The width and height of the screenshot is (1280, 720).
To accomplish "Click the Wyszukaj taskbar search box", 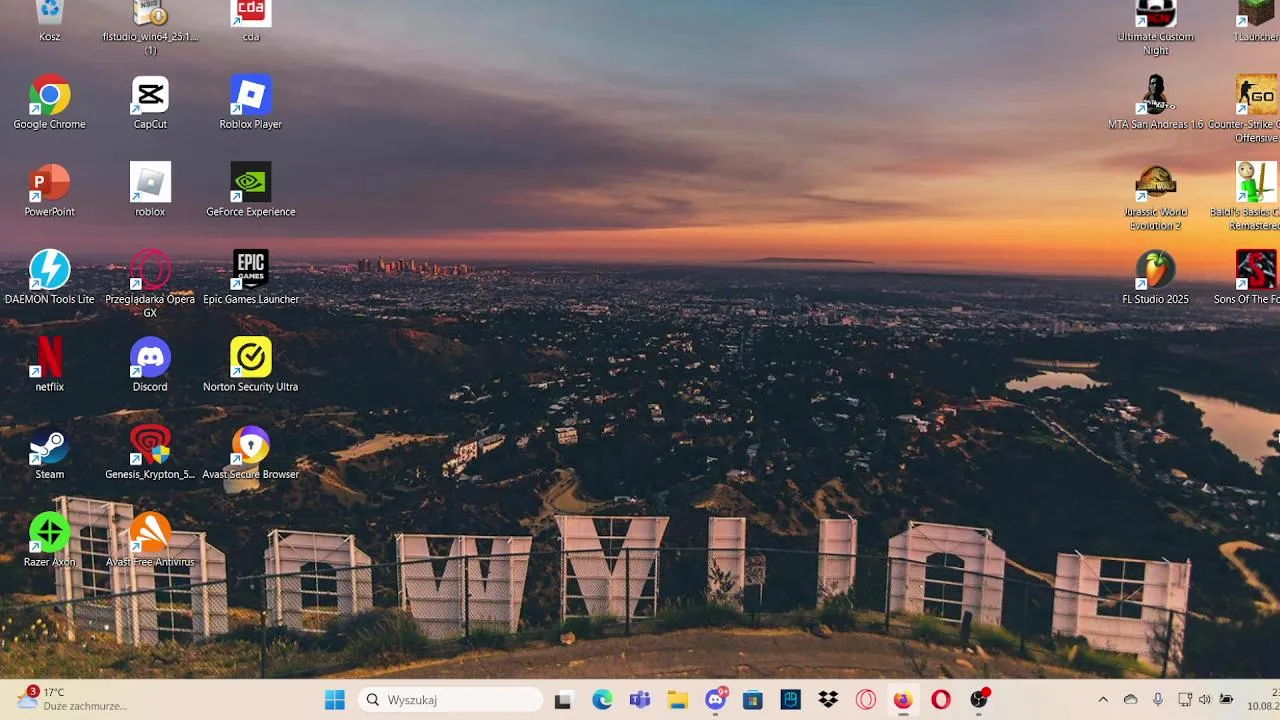I will [x=450, y=700].
